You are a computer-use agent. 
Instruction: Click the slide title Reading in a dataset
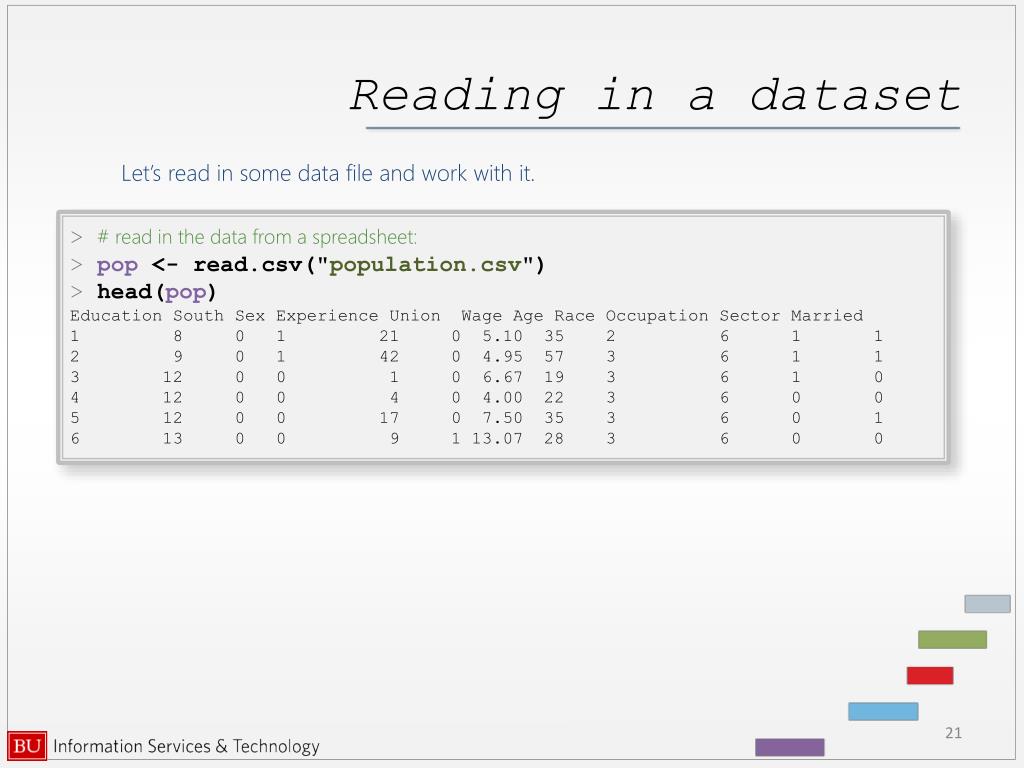655,96
